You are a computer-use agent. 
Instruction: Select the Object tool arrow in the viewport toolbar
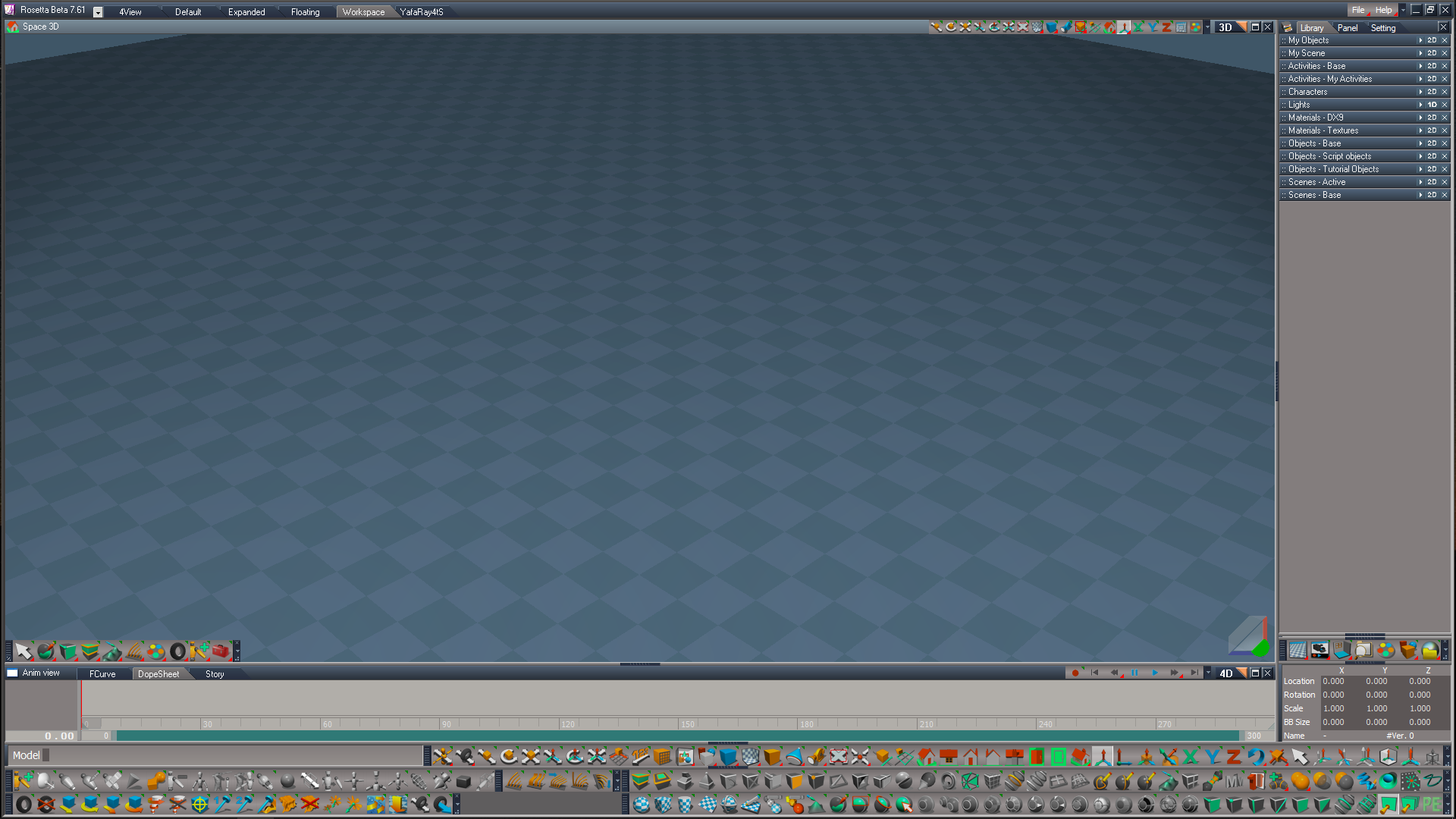point(24,651)
